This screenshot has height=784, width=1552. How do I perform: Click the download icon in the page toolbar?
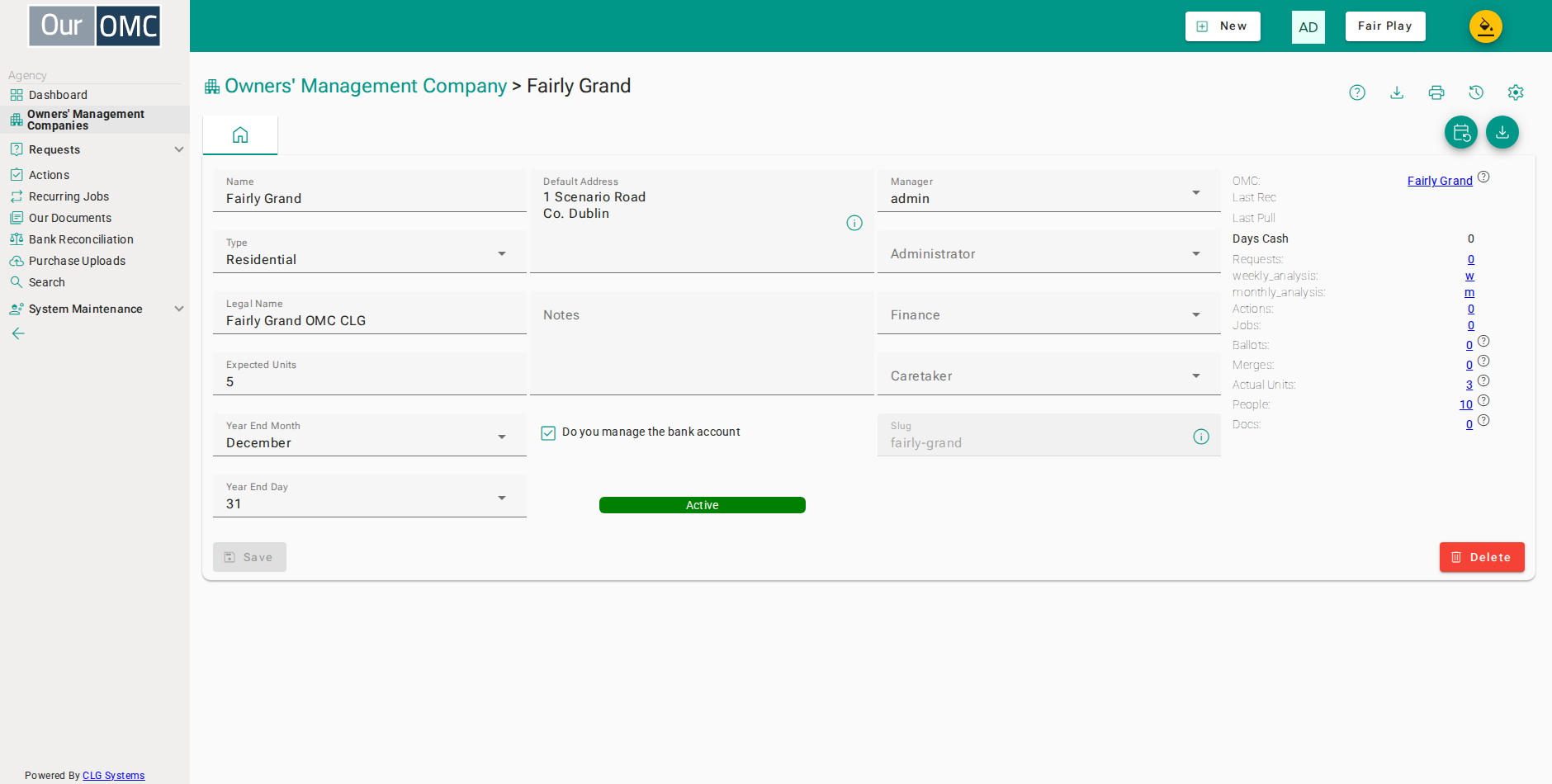pyautogui.click(x=1397, y=92)
